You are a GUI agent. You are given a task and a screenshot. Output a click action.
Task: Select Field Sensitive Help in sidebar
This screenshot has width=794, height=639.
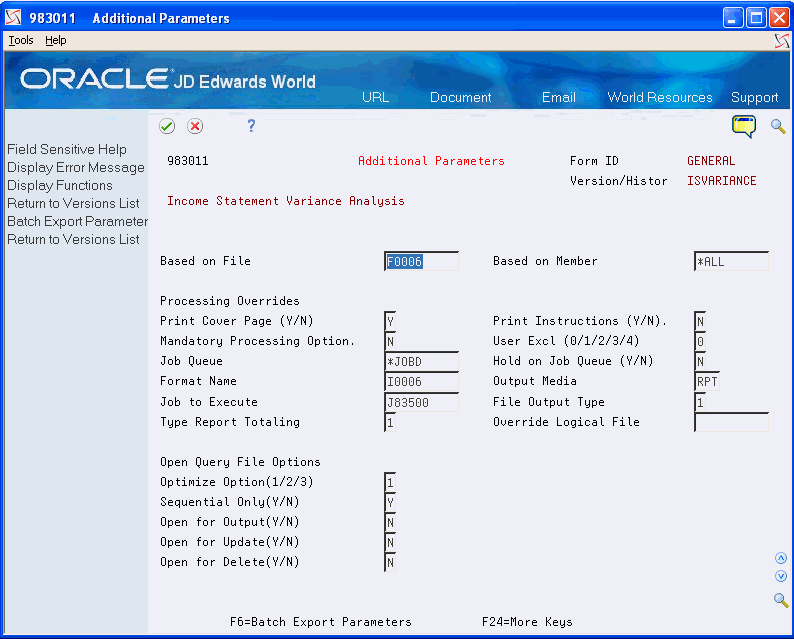pyautogui.click(x=67, y=149)
